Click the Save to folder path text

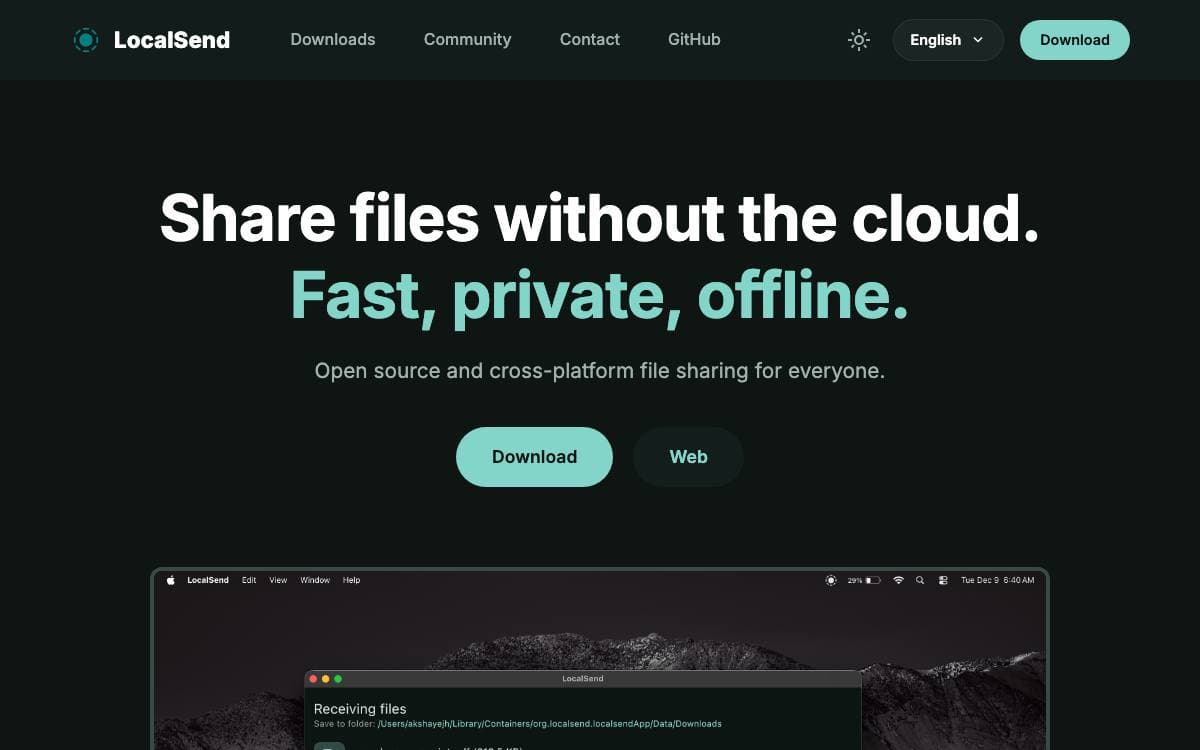(x=518, y=724)
